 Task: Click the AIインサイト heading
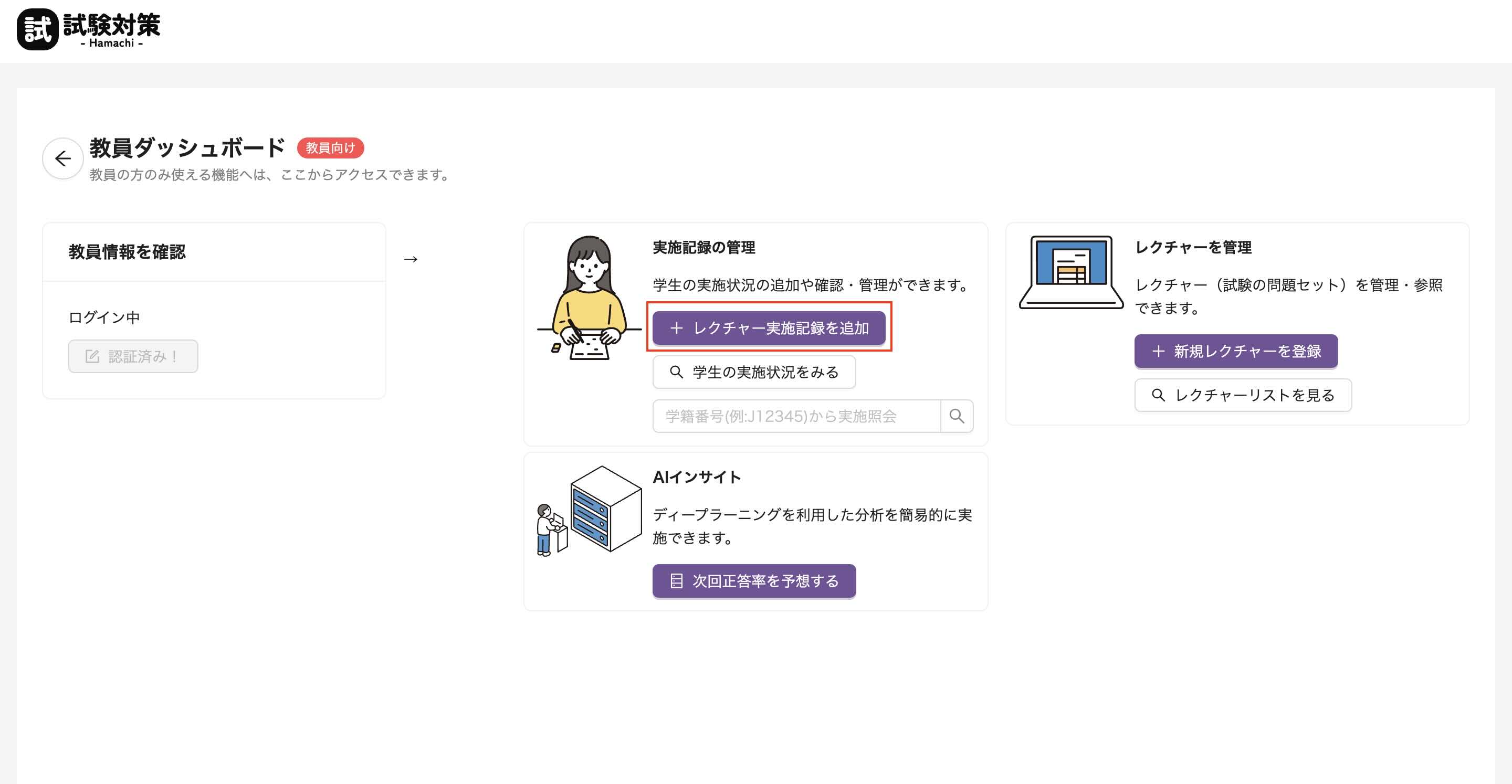click(696, 477)
